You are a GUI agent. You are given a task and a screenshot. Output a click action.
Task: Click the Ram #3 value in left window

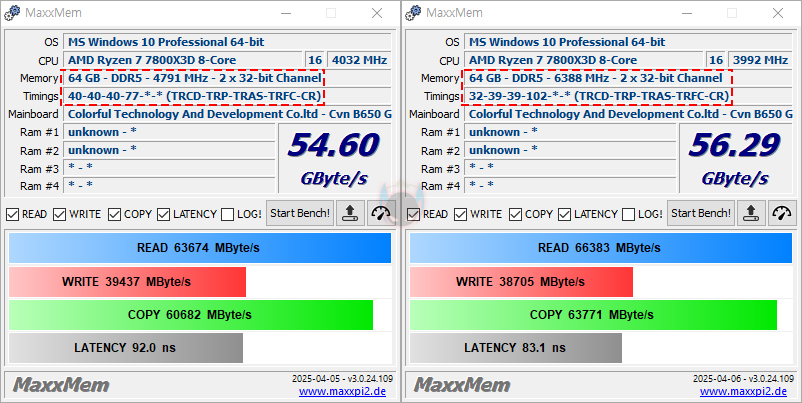[169, 168]
